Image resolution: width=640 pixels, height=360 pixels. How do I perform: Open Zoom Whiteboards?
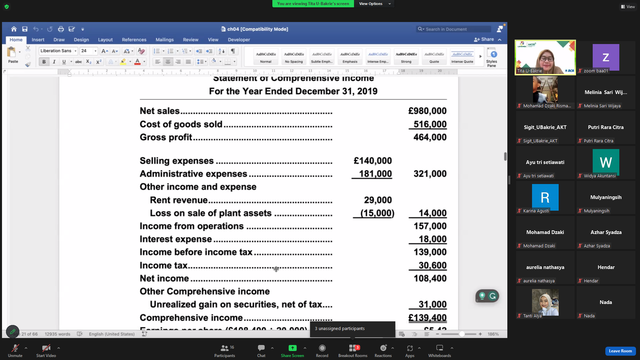click(439, 351)
